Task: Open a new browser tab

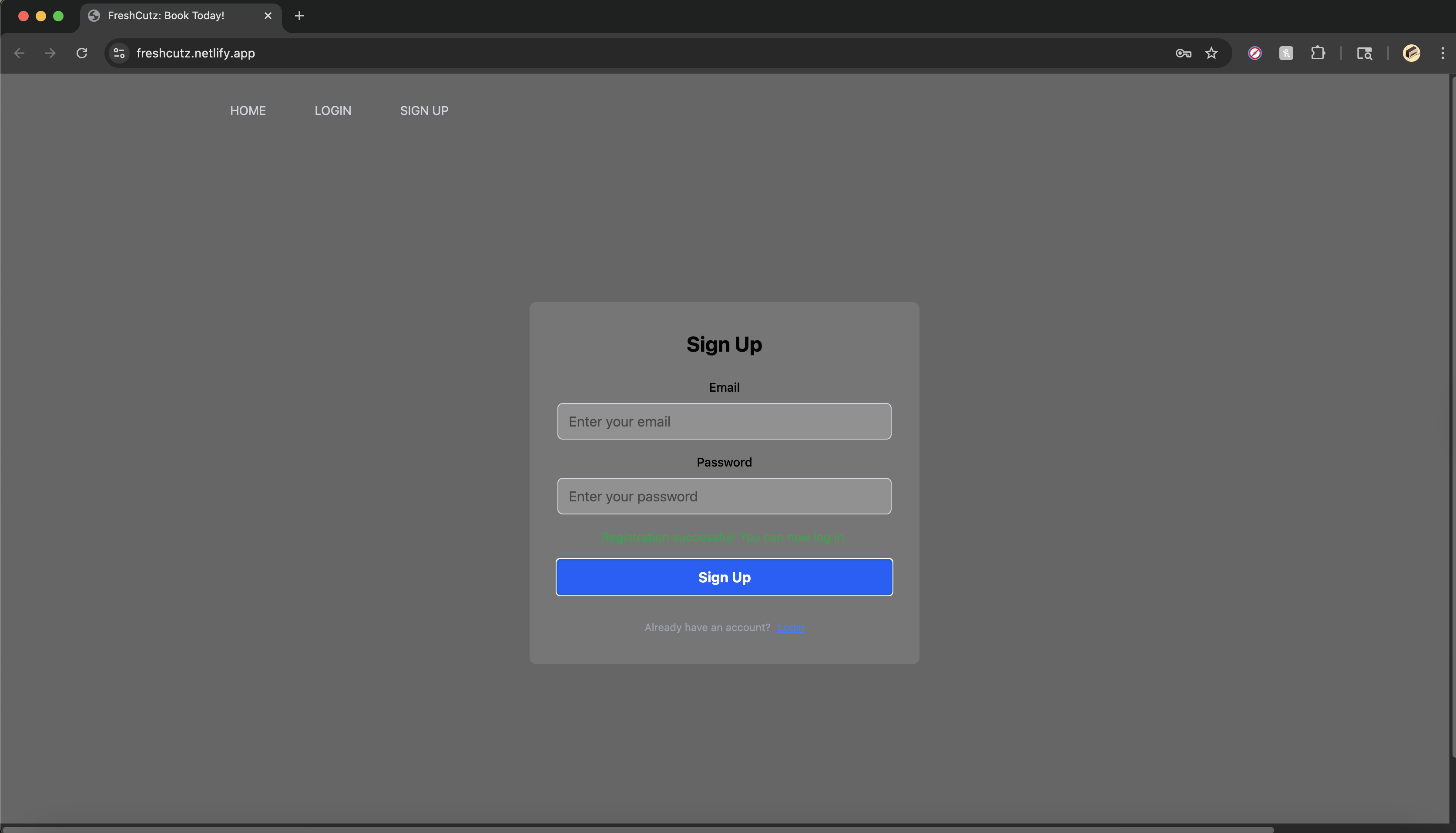Action: tap(299, 16)
